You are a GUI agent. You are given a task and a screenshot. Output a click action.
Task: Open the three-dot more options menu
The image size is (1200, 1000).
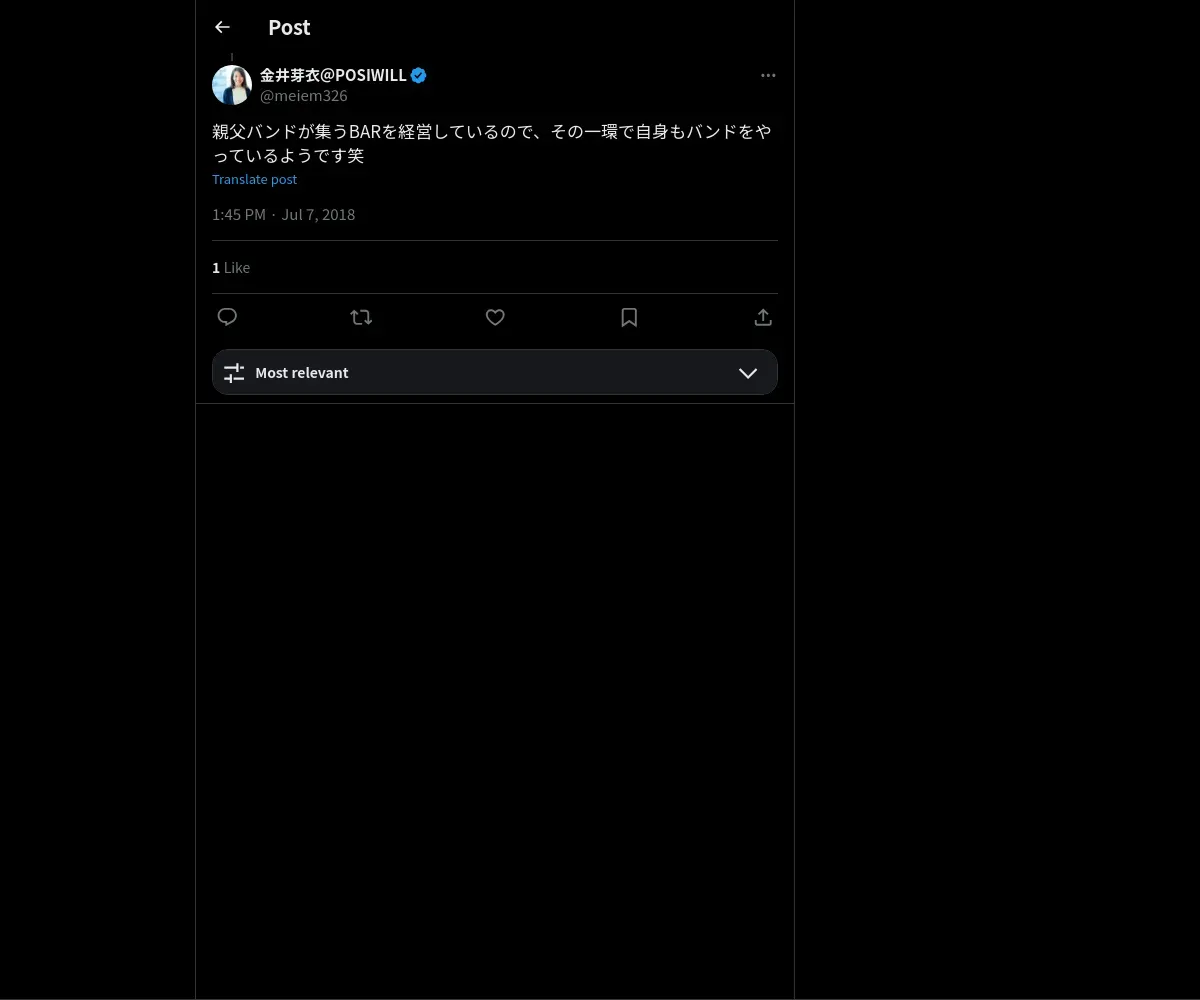(768, 75)
